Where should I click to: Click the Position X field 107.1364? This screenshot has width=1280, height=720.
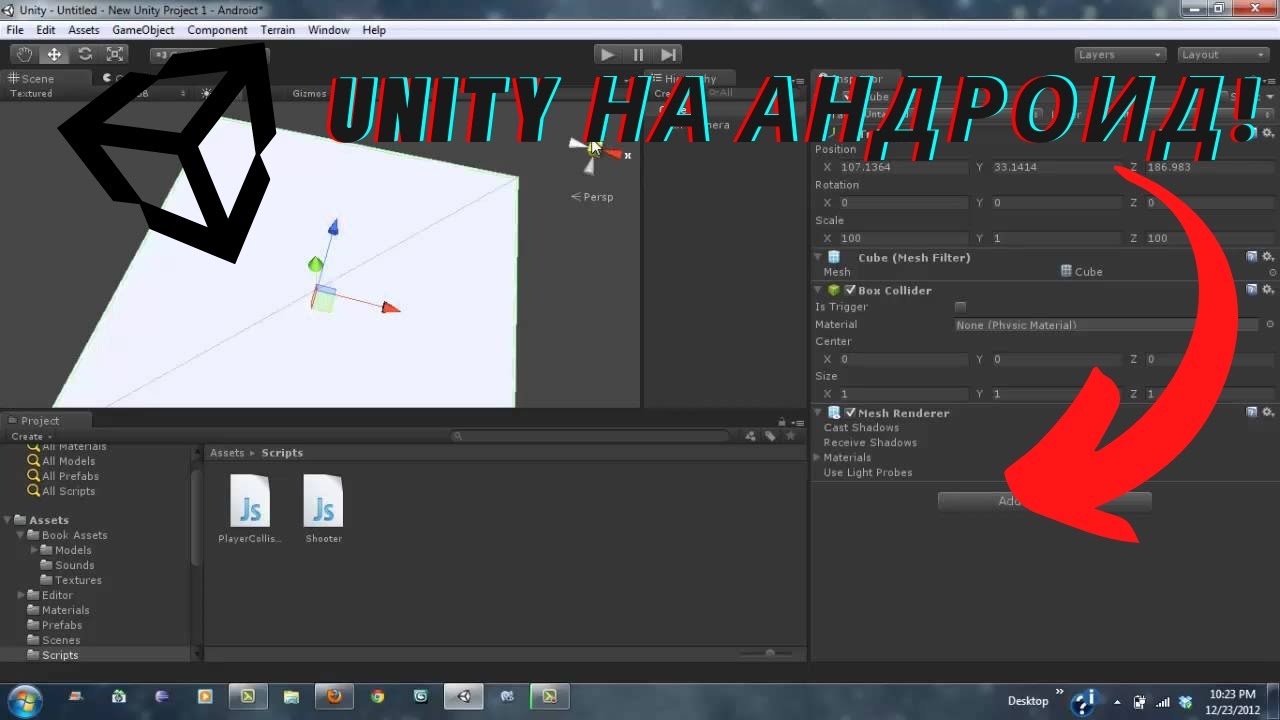coord(903,167)
